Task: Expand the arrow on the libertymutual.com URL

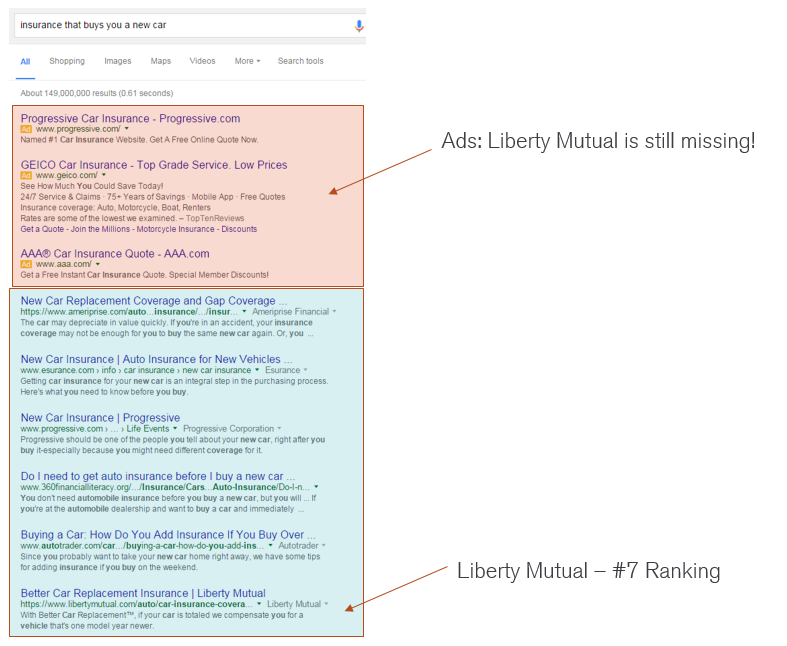Action: point(259,604)
